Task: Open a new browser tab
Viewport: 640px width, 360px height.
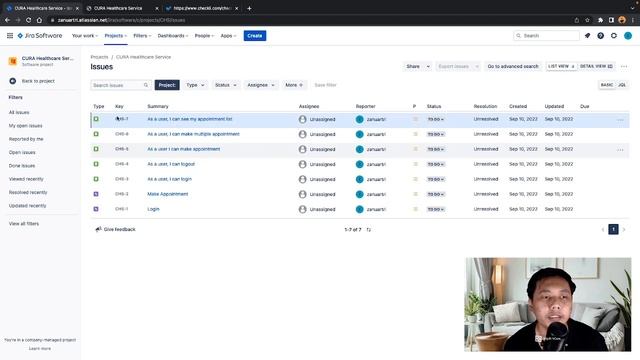Action: 249,8
